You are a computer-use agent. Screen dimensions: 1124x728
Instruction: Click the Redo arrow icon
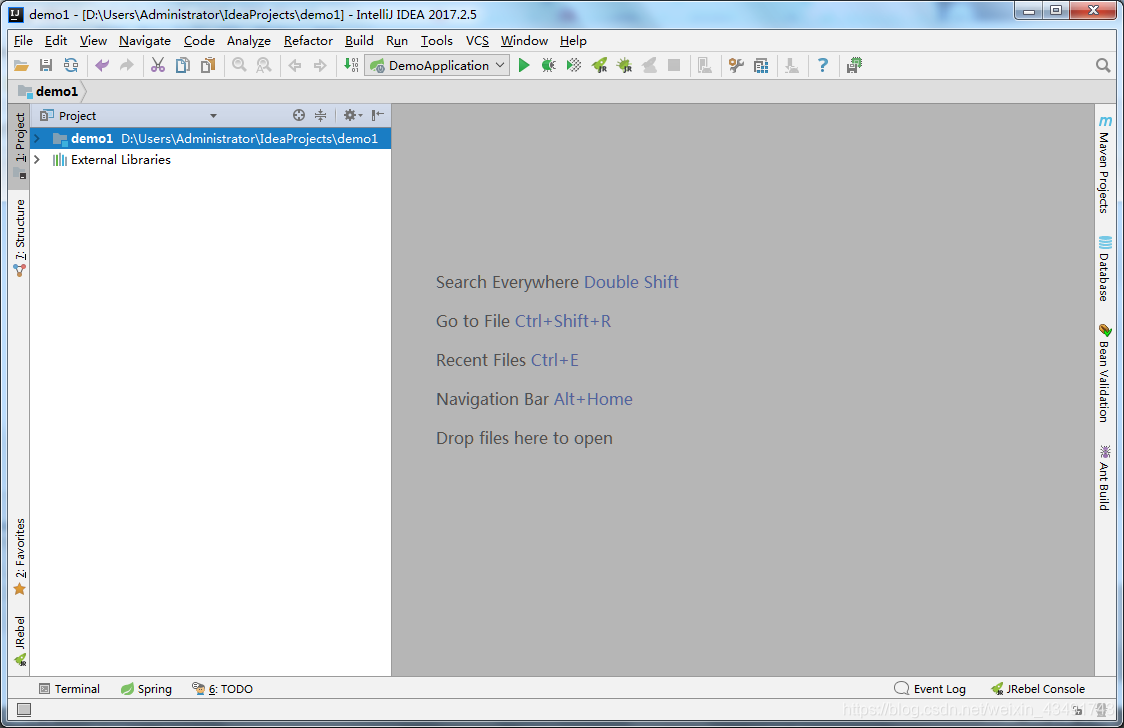click(127, 66)
